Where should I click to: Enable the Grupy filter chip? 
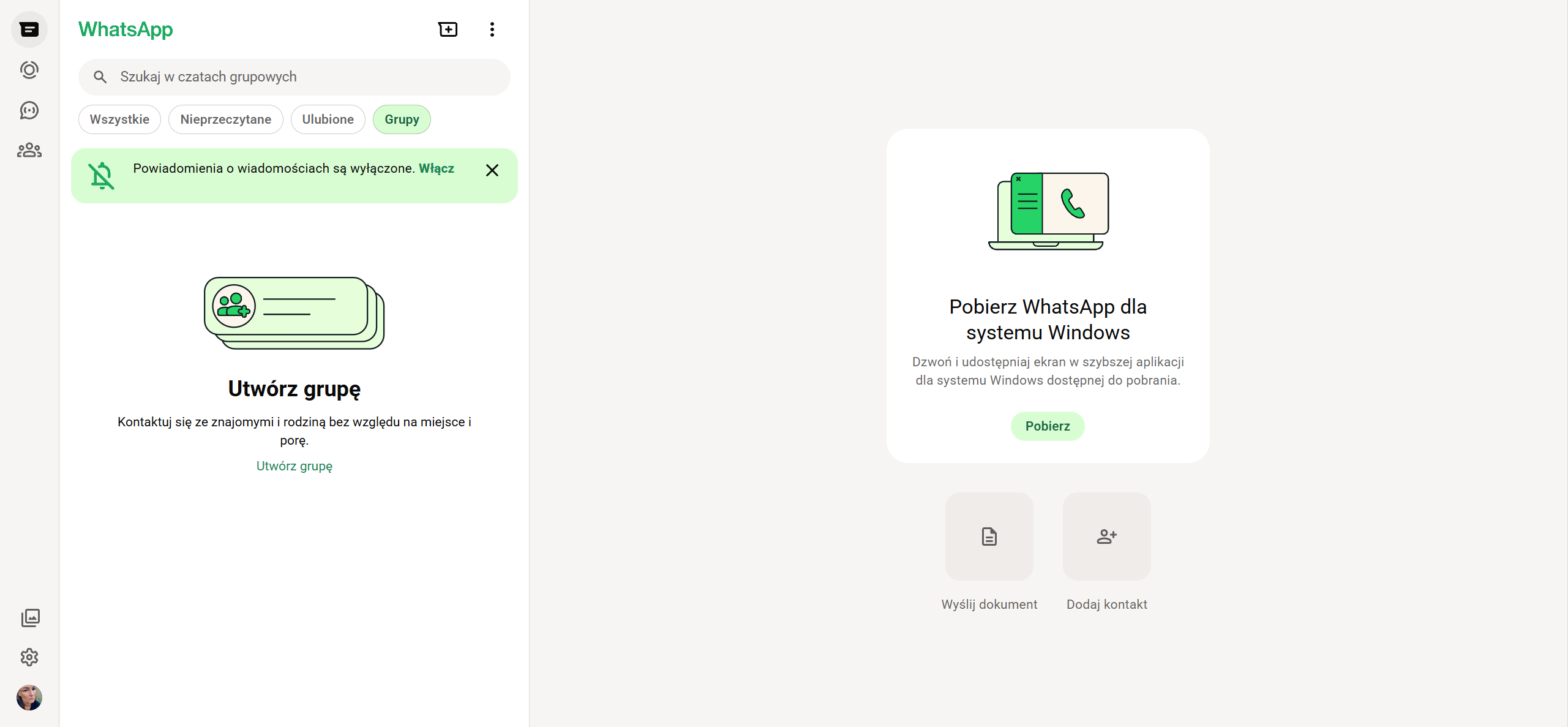[402, 119]
